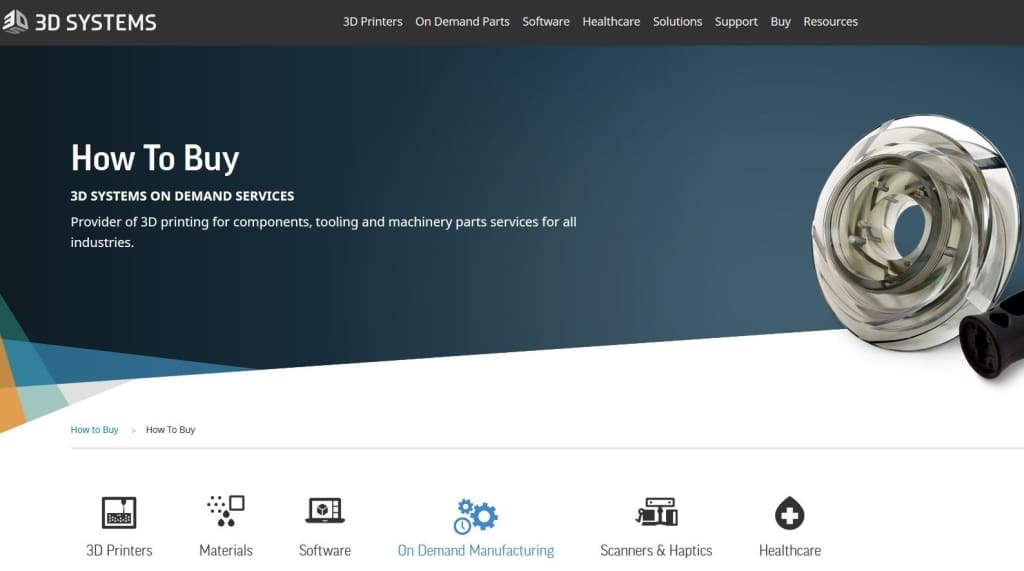The image size is (1024, 571).
Task: Open the Scanners & Haptics label
Action: coord(656,550)
